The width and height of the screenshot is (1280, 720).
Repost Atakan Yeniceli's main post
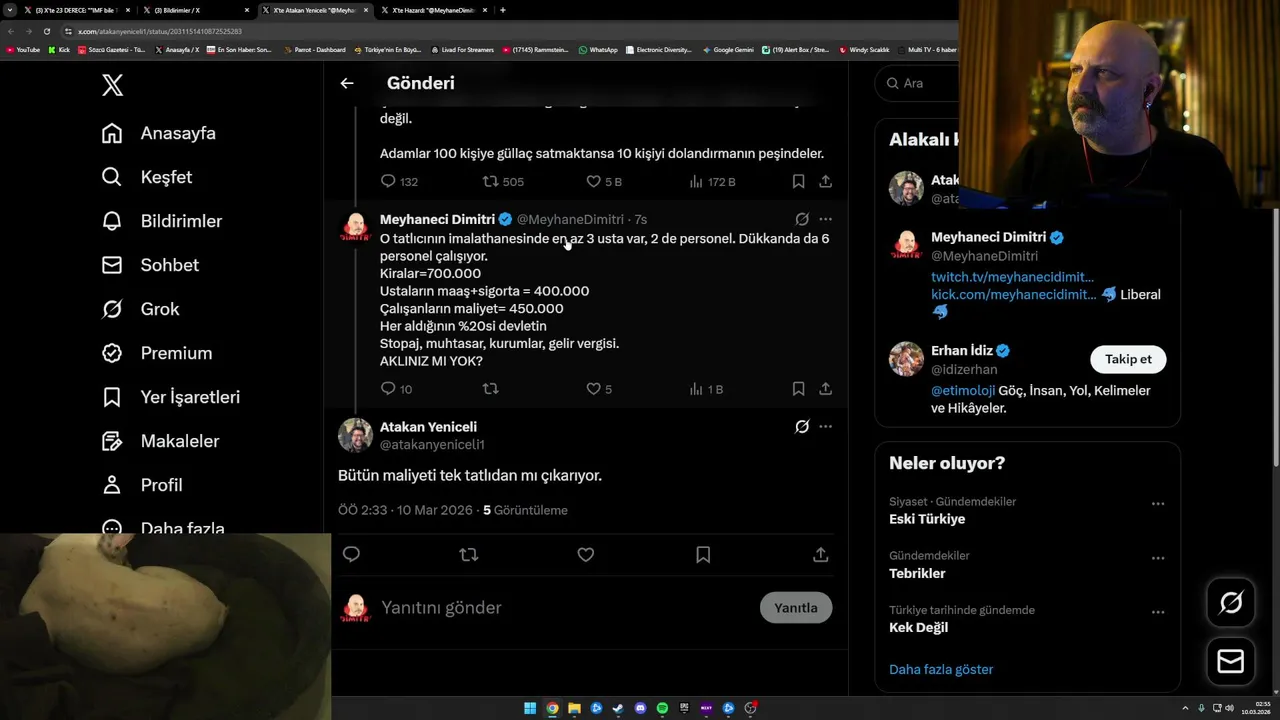pyautogui.click(x=468, y=554)
